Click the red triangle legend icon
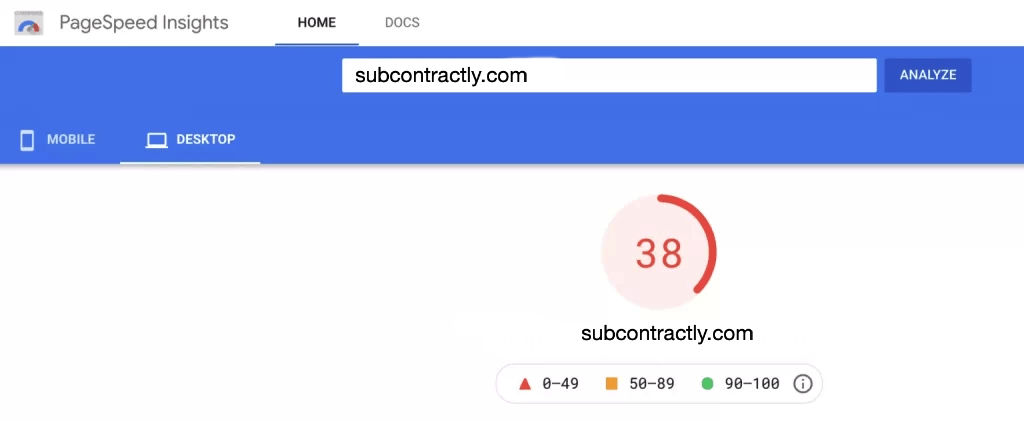 pos(524,383)
